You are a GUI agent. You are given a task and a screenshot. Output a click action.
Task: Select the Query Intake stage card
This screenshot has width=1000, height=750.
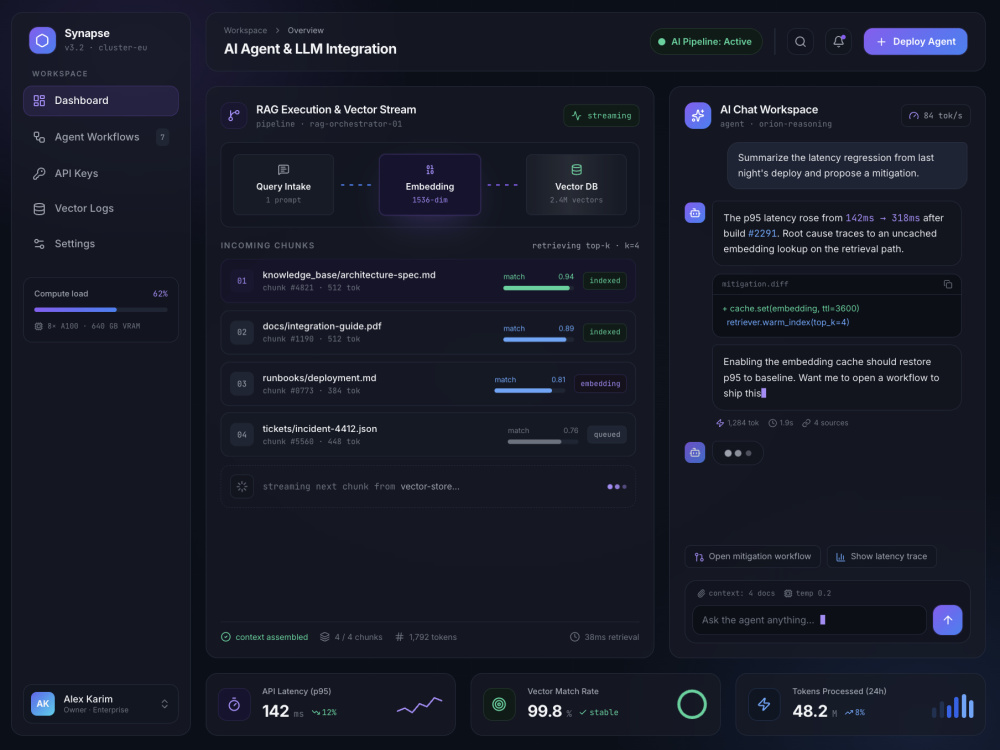(x=283, y=184)
